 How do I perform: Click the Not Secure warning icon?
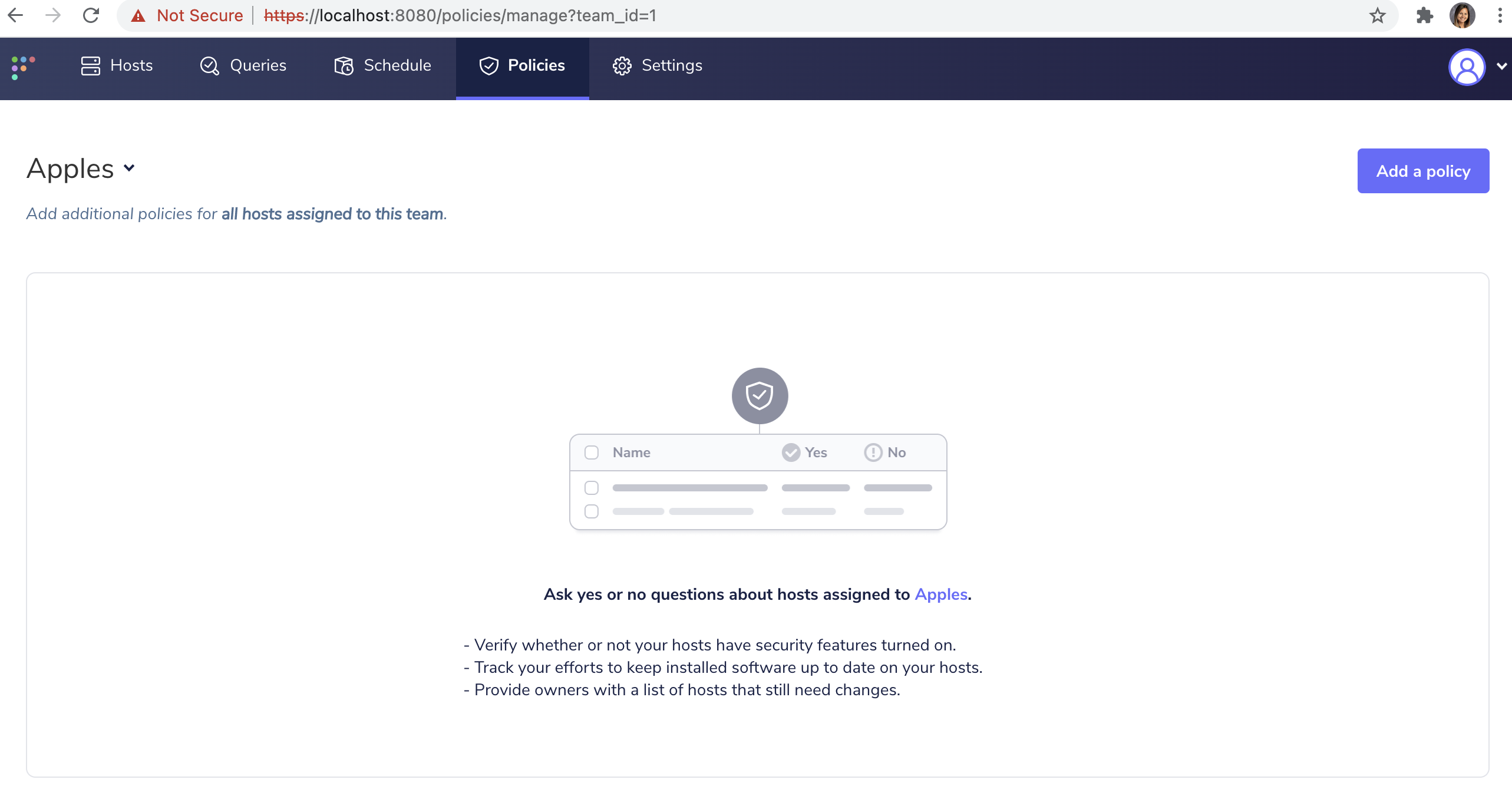[138, 16]
